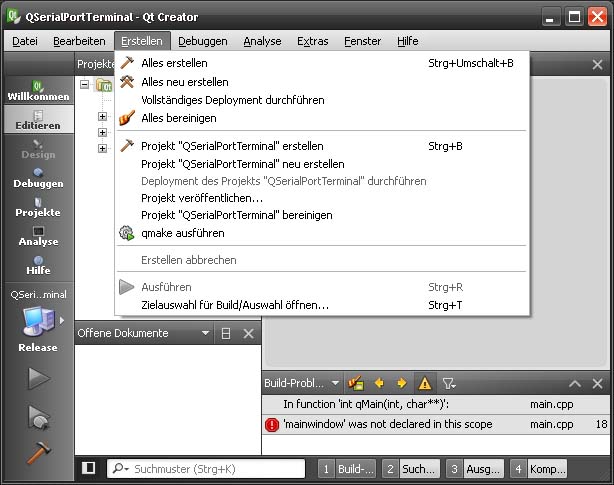Collapse the top project tree node
614x485 pixels.
[x=84, y=86]
